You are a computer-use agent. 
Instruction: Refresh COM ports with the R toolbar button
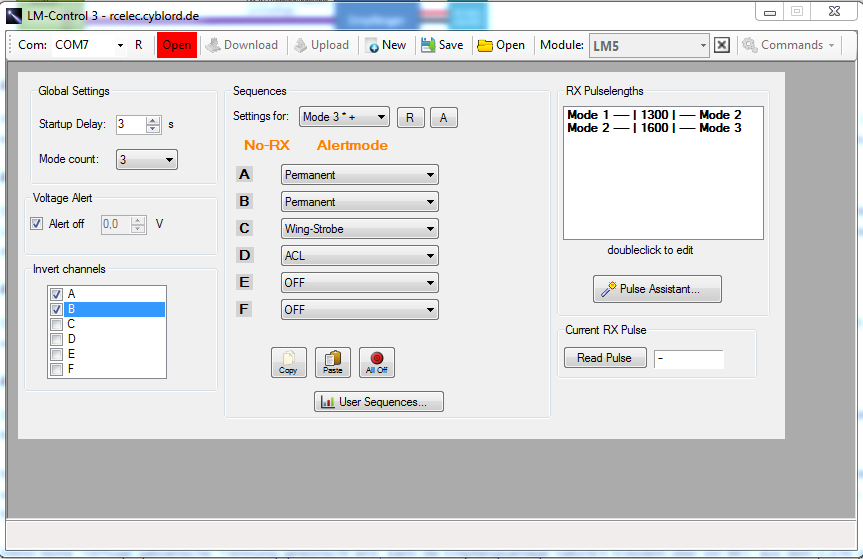click(x=139, y=45)
